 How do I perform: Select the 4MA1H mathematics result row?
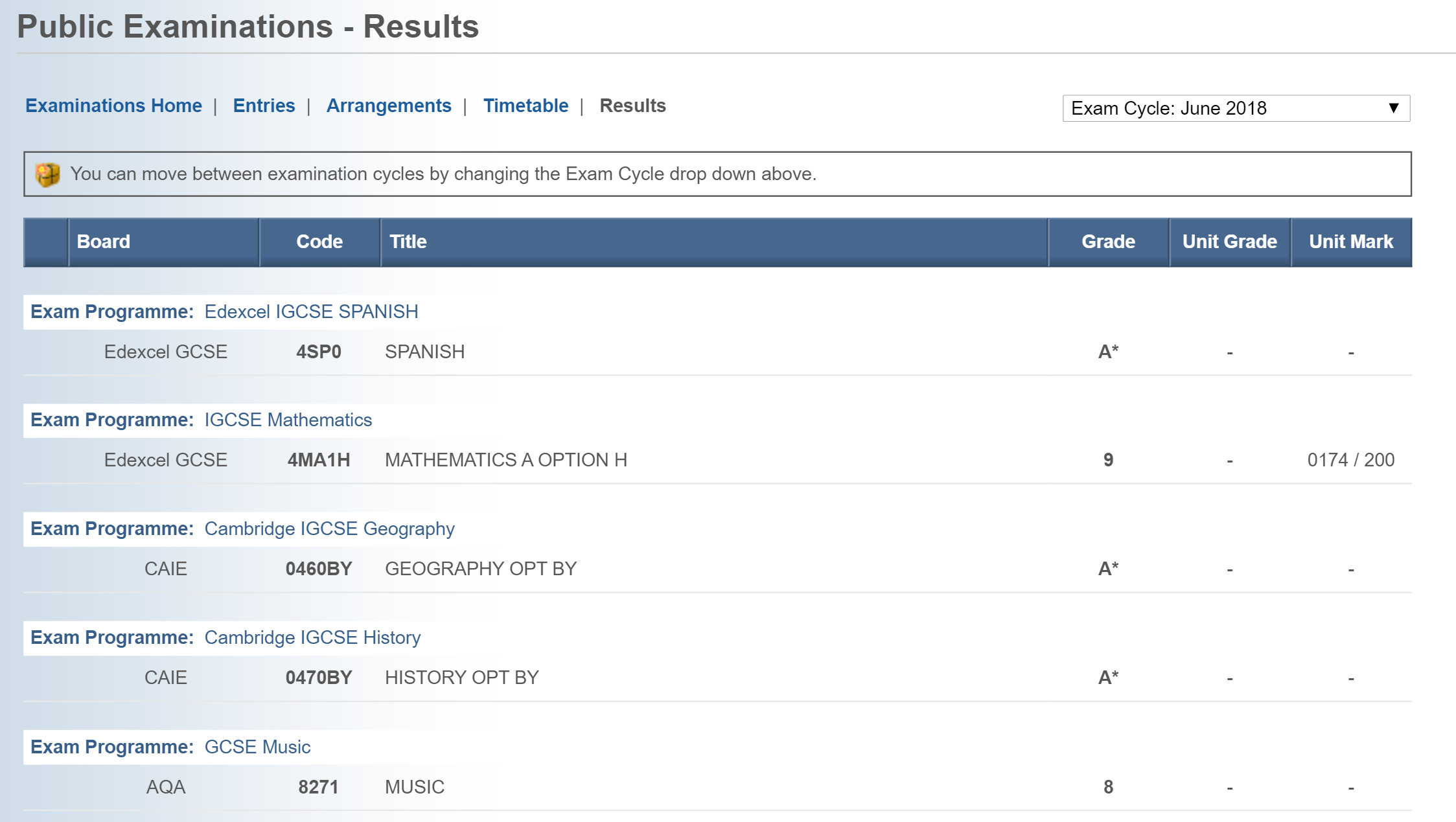point(505,460)
